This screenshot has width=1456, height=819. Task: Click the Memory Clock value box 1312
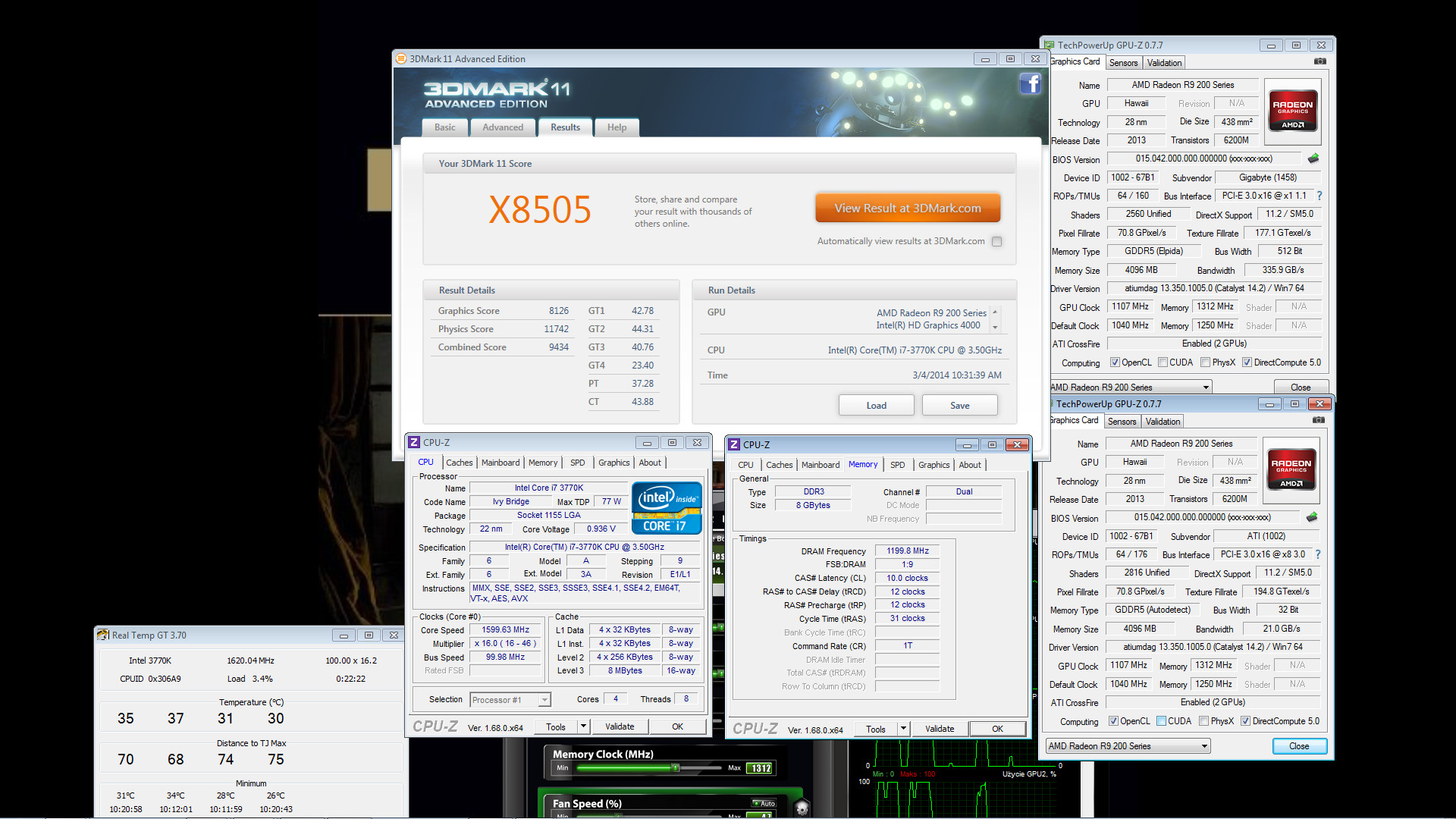(761, 768)
